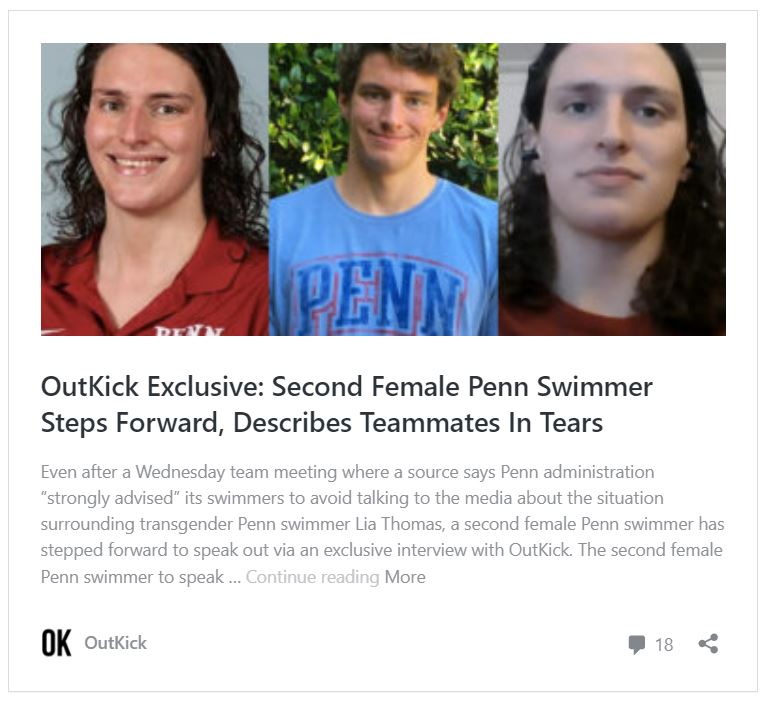
Task: Open the article via the headline link
Action: coord(346,405)
